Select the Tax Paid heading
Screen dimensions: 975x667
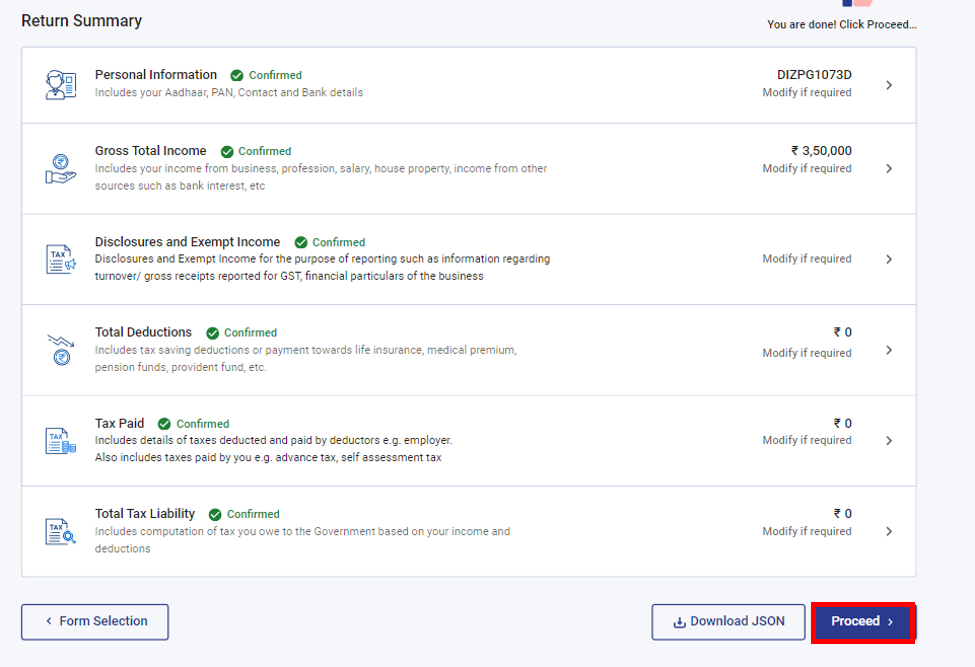[x=119, y=423]
